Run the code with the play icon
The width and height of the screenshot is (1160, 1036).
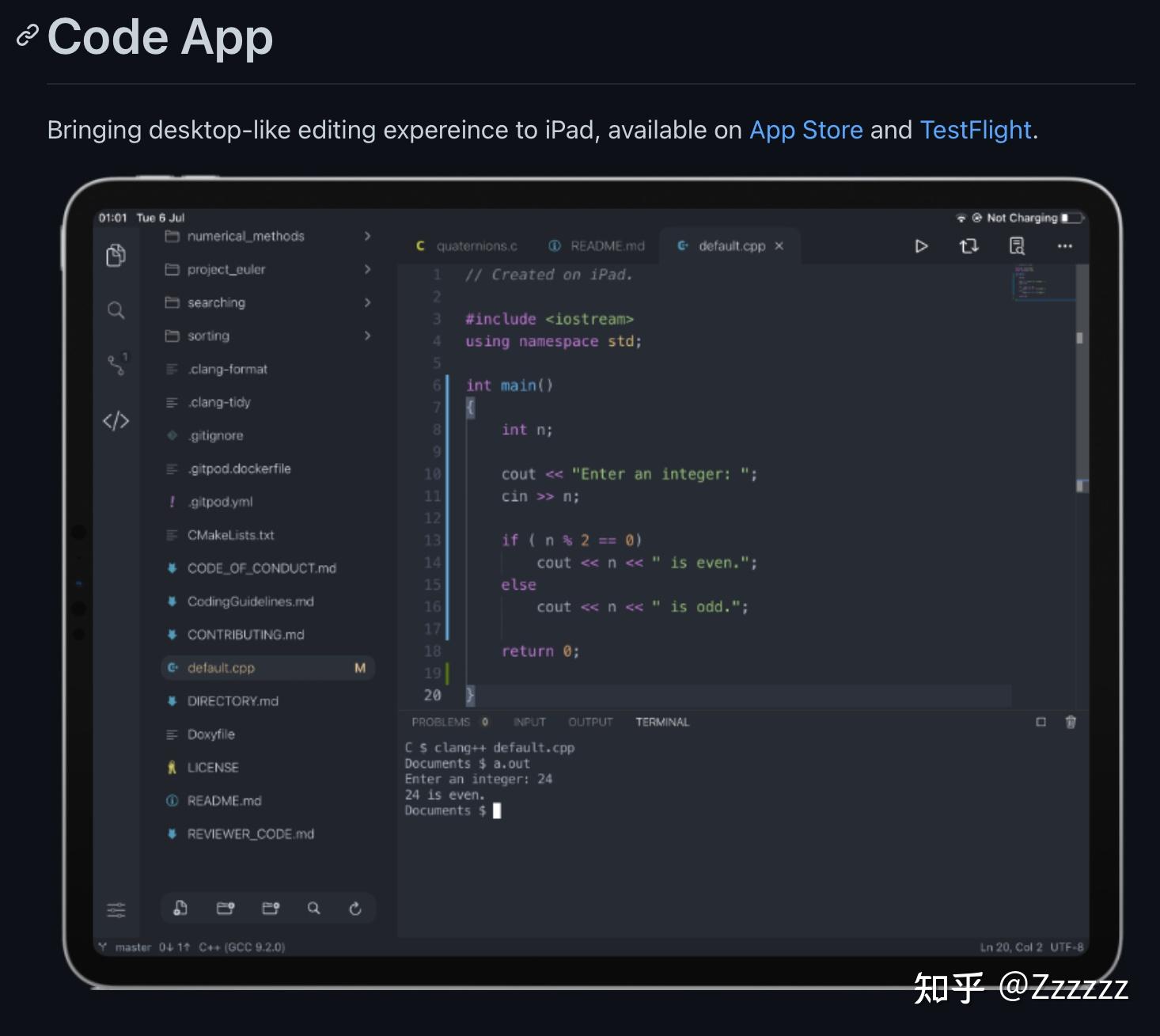(920, 246)
